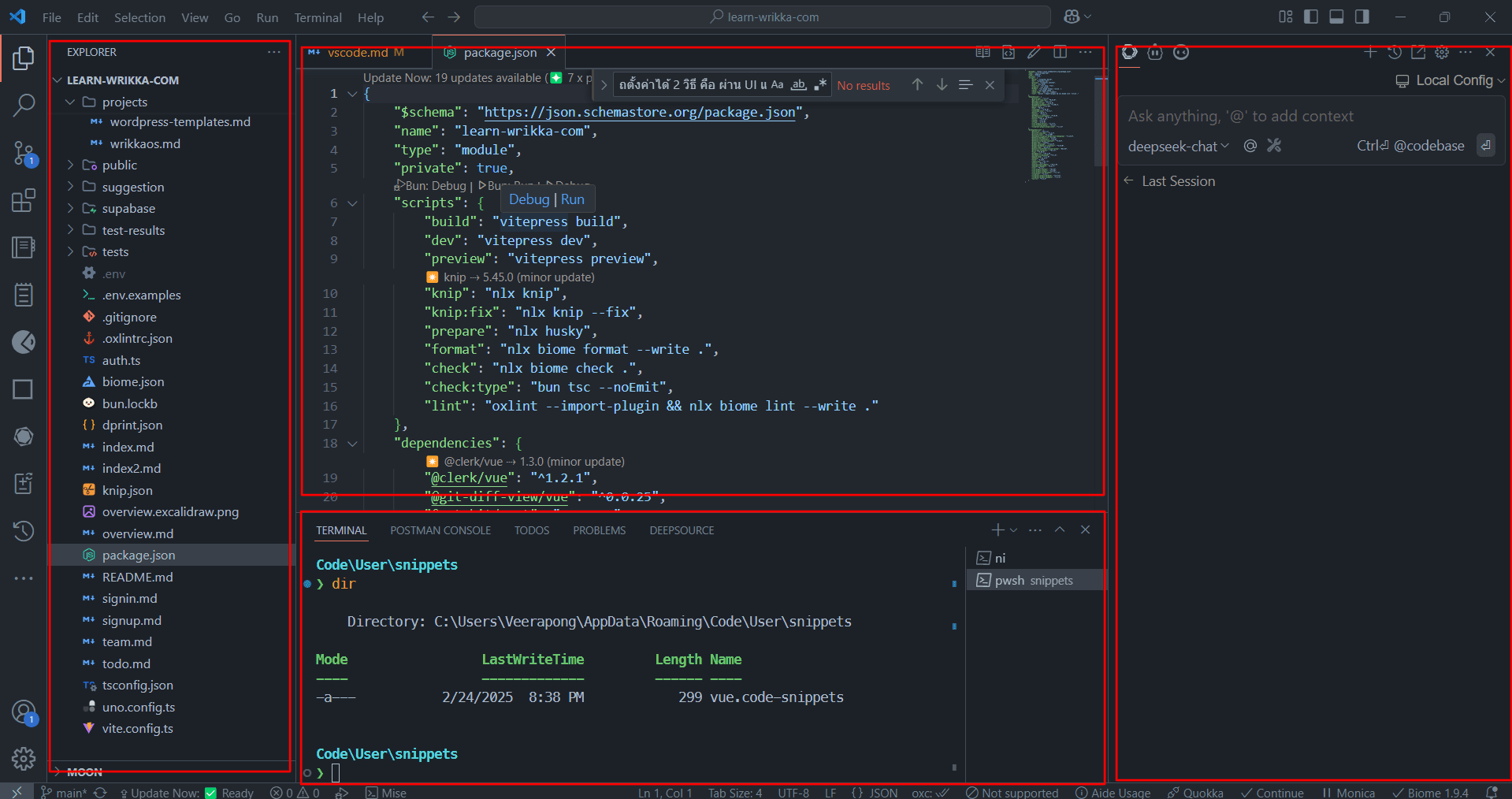This screenshot has height=799, width=1512.
Task: Collapse the projects folder
Action: point(70,102)
